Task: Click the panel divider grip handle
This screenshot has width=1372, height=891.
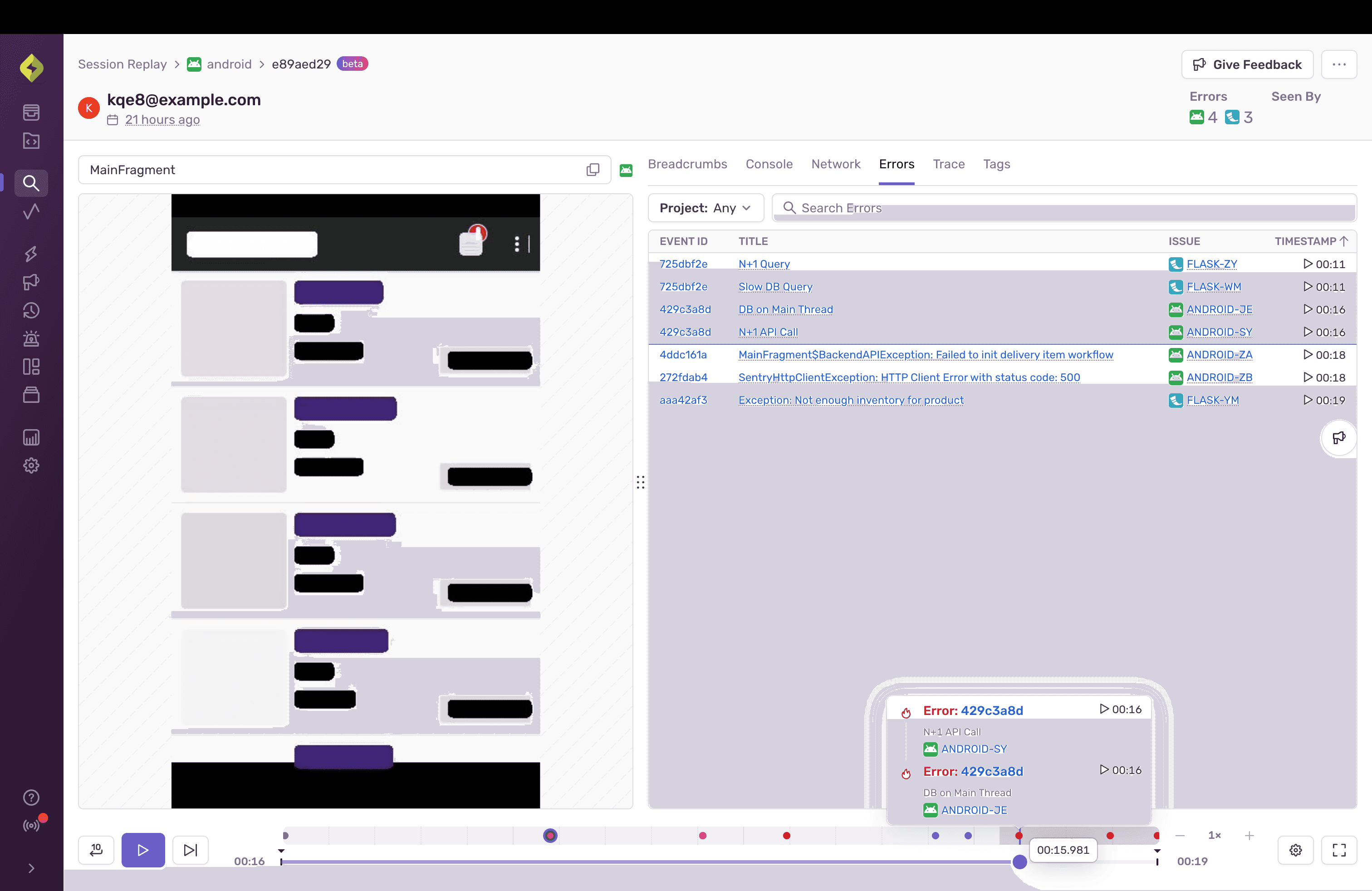Action: (x=641, y=482)
